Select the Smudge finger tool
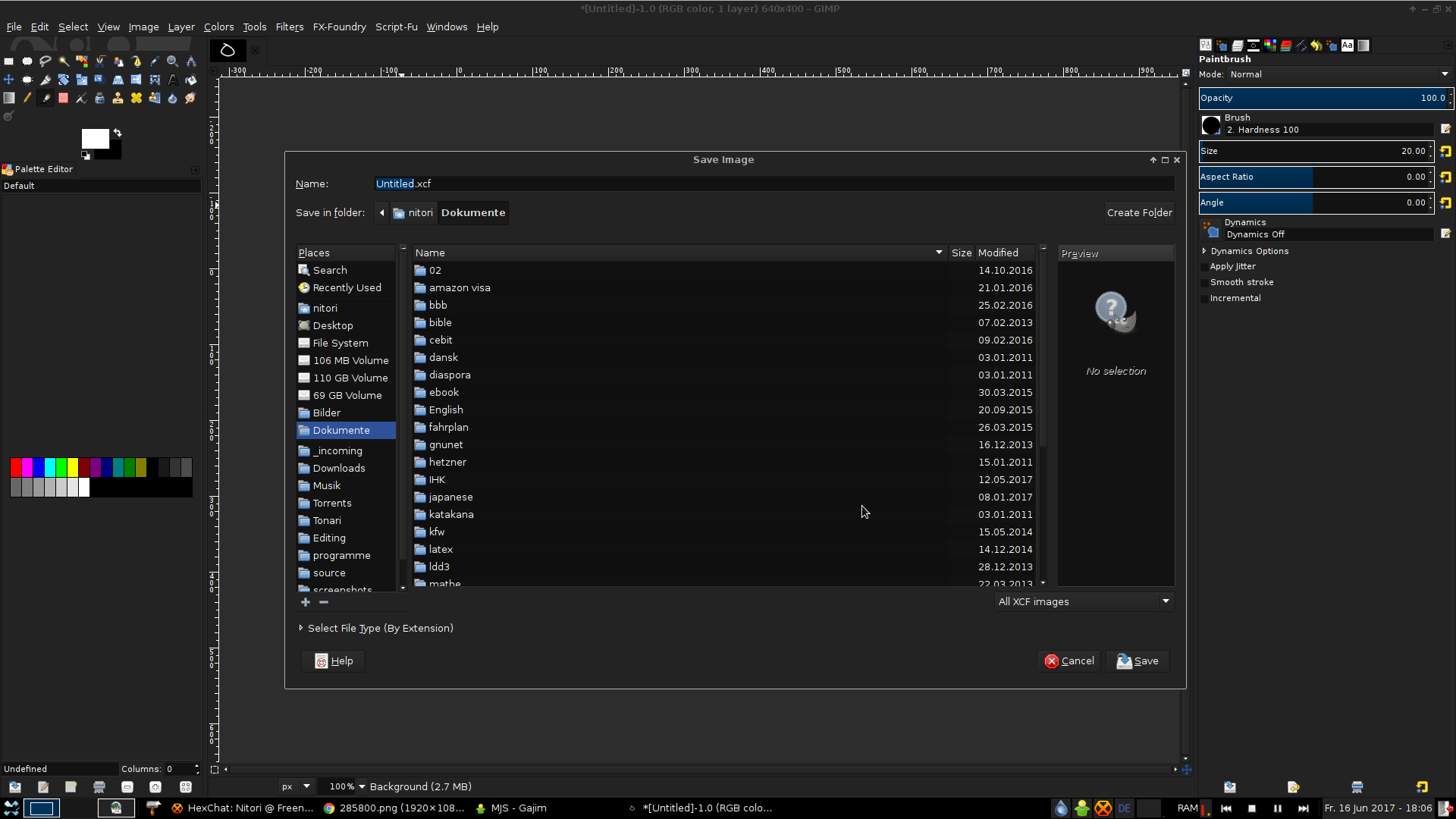The width and height of the screenshot is (1456, 819). (x=191, y=98)
